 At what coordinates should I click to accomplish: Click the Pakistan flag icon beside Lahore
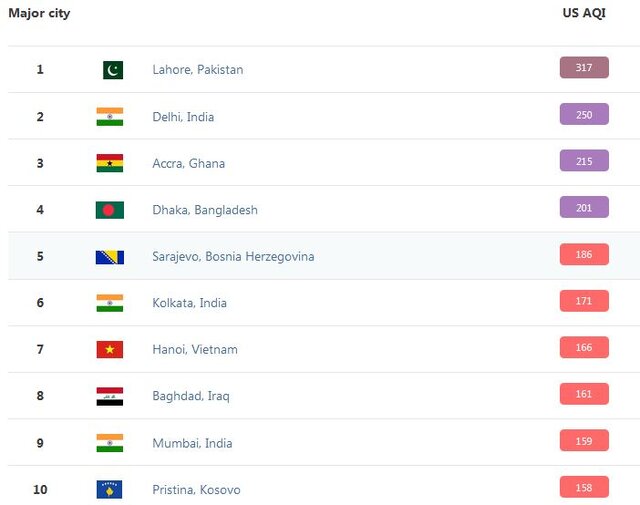tap(112, 70)
